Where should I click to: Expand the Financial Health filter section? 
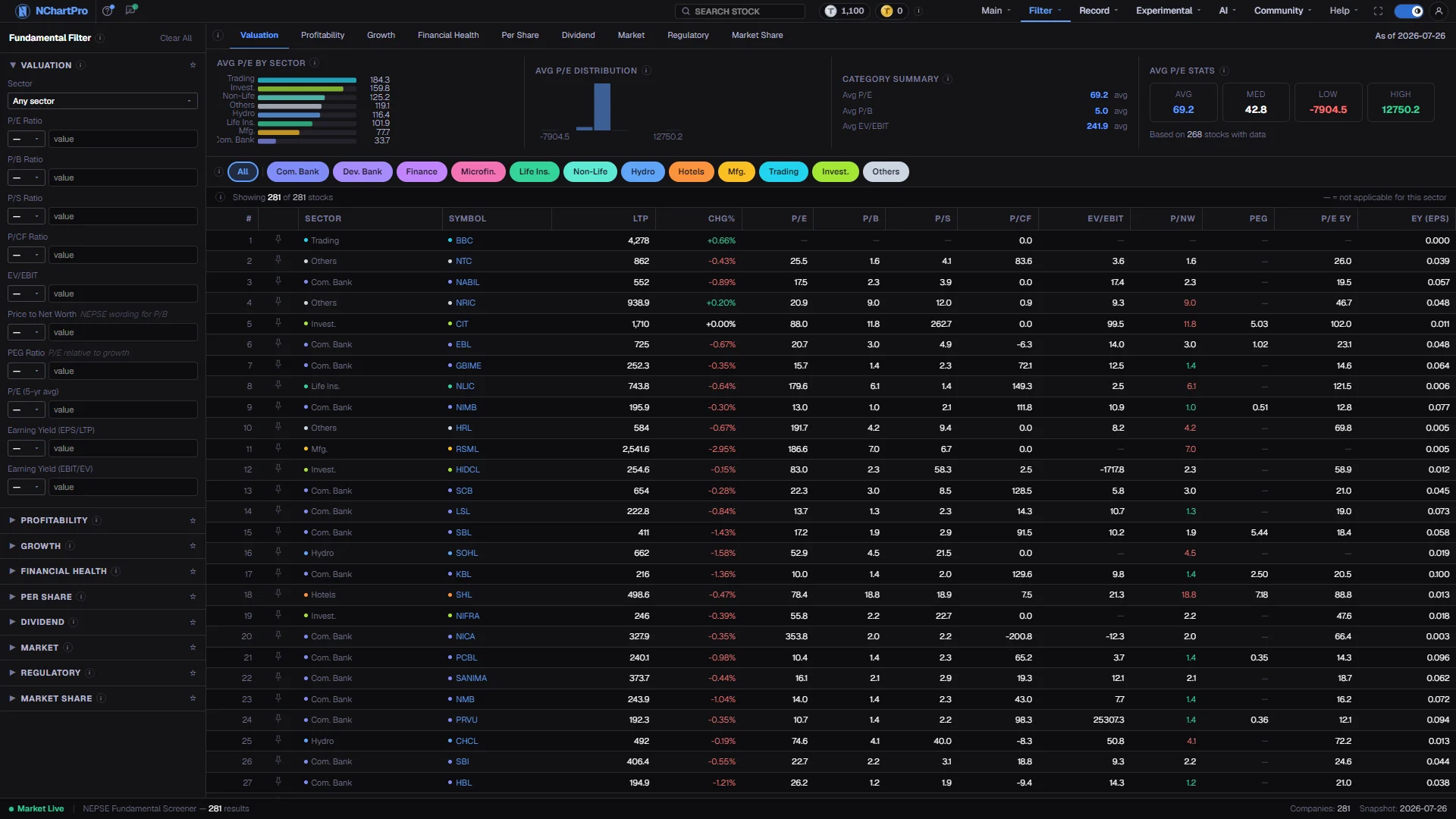(x=63, y=571)
